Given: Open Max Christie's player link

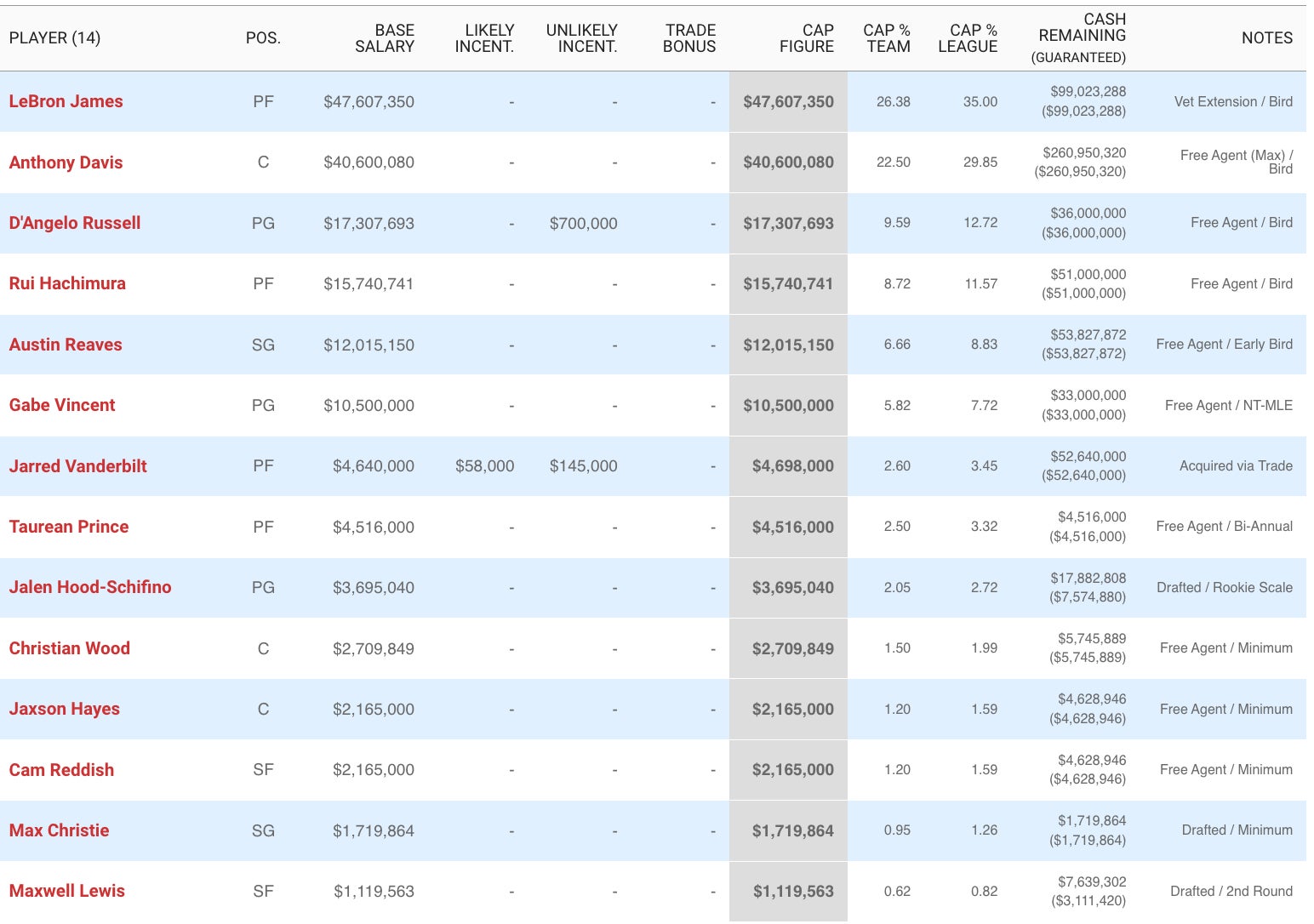Looking at the screenshot, I should [x=59, y=830].
